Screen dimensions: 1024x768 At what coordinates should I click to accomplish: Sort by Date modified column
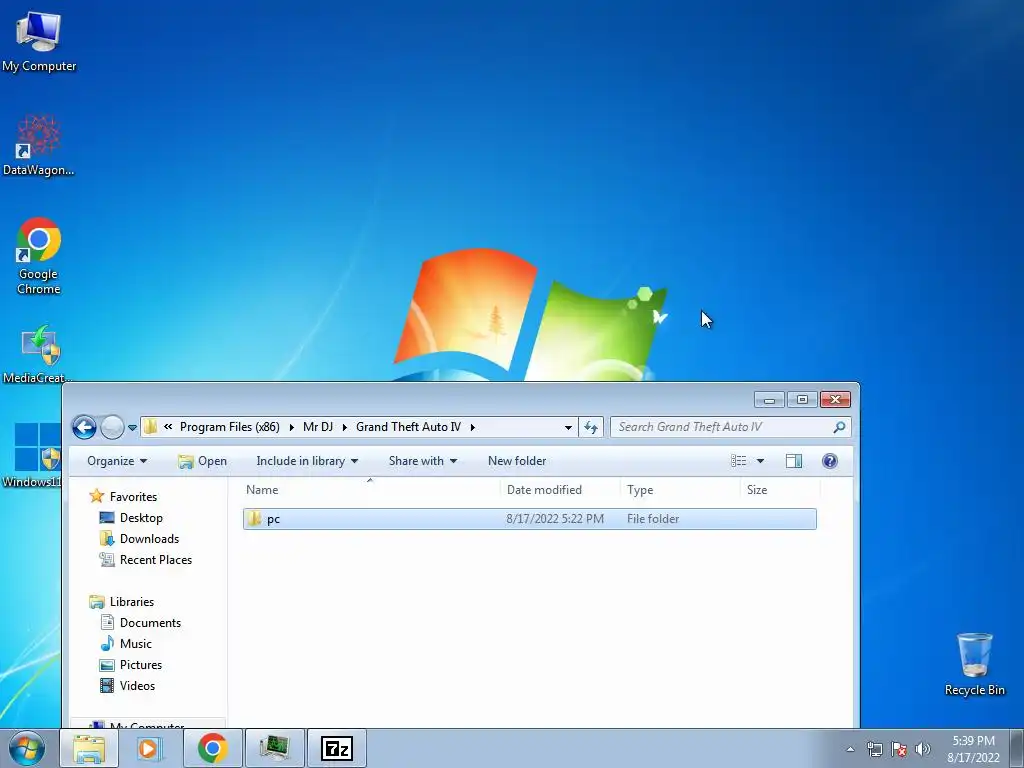tap(560, 490)
